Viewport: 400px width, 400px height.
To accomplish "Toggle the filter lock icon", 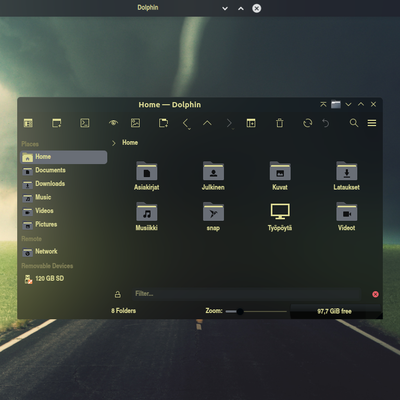I will (118, 294).
